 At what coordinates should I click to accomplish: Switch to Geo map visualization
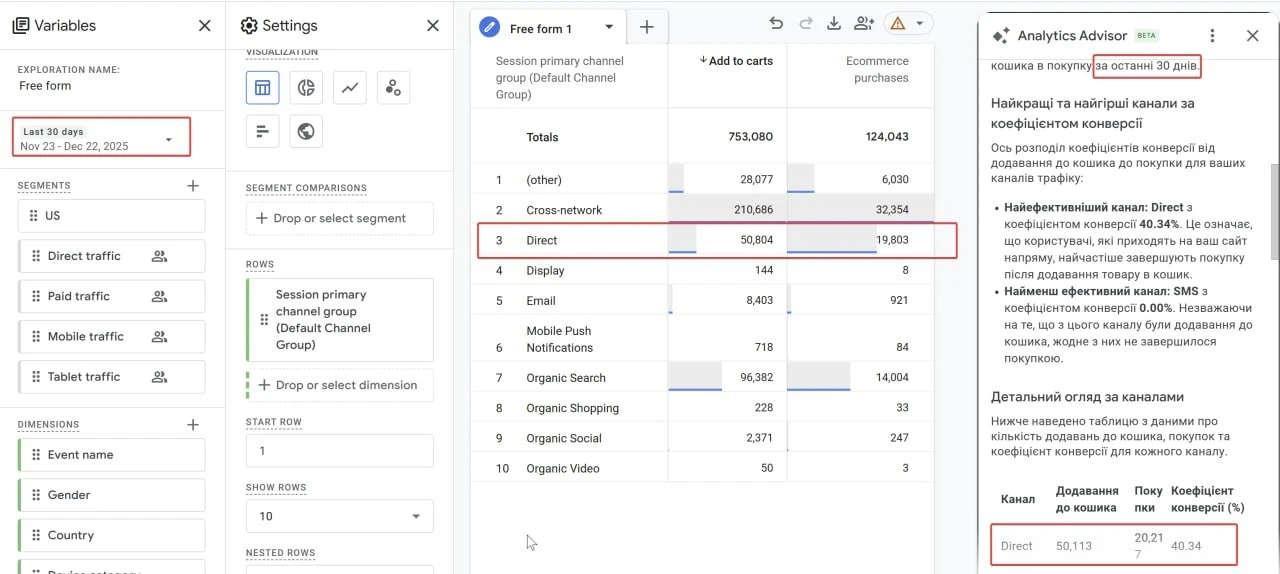point(306,131)
